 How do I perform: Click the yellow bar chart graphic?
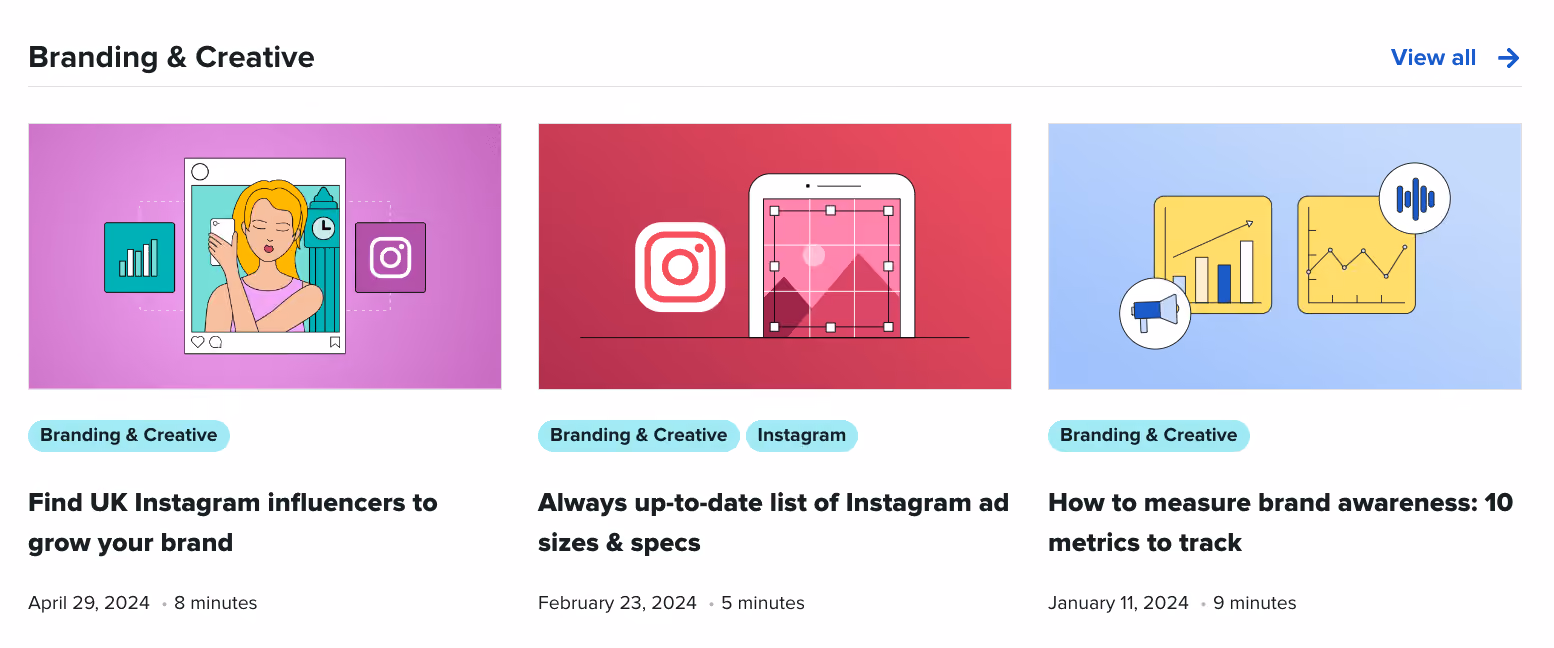point(1213,254)
